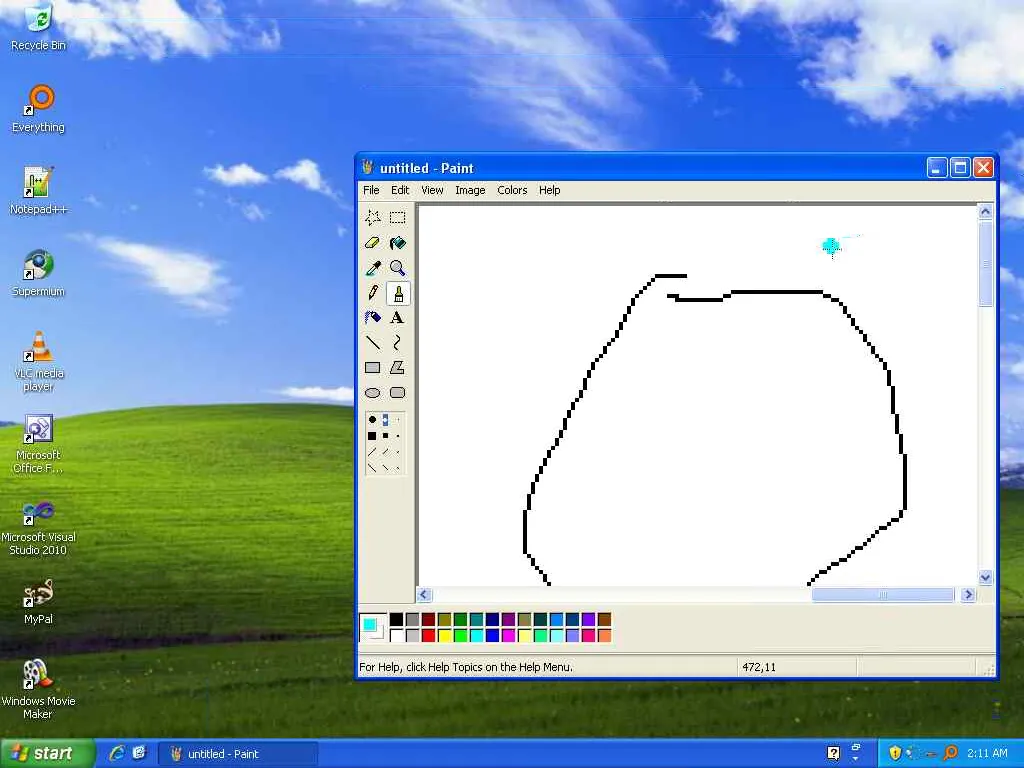This screenshot has width=1024, height=768.
Task: Select the Text tool
Action: [398, 317]
